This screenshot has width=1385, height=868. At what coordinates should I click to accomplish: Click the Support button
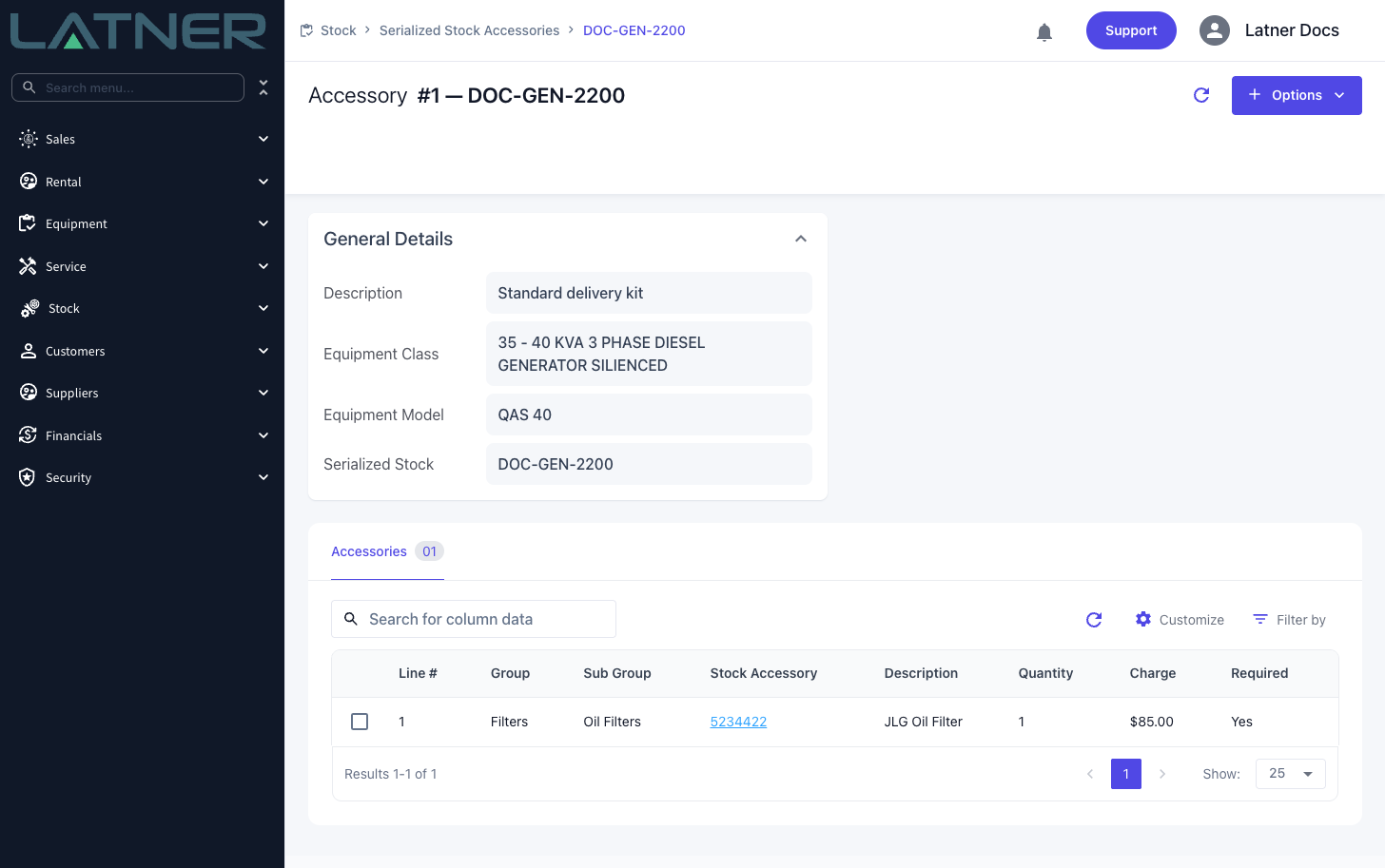point(1131,30)
